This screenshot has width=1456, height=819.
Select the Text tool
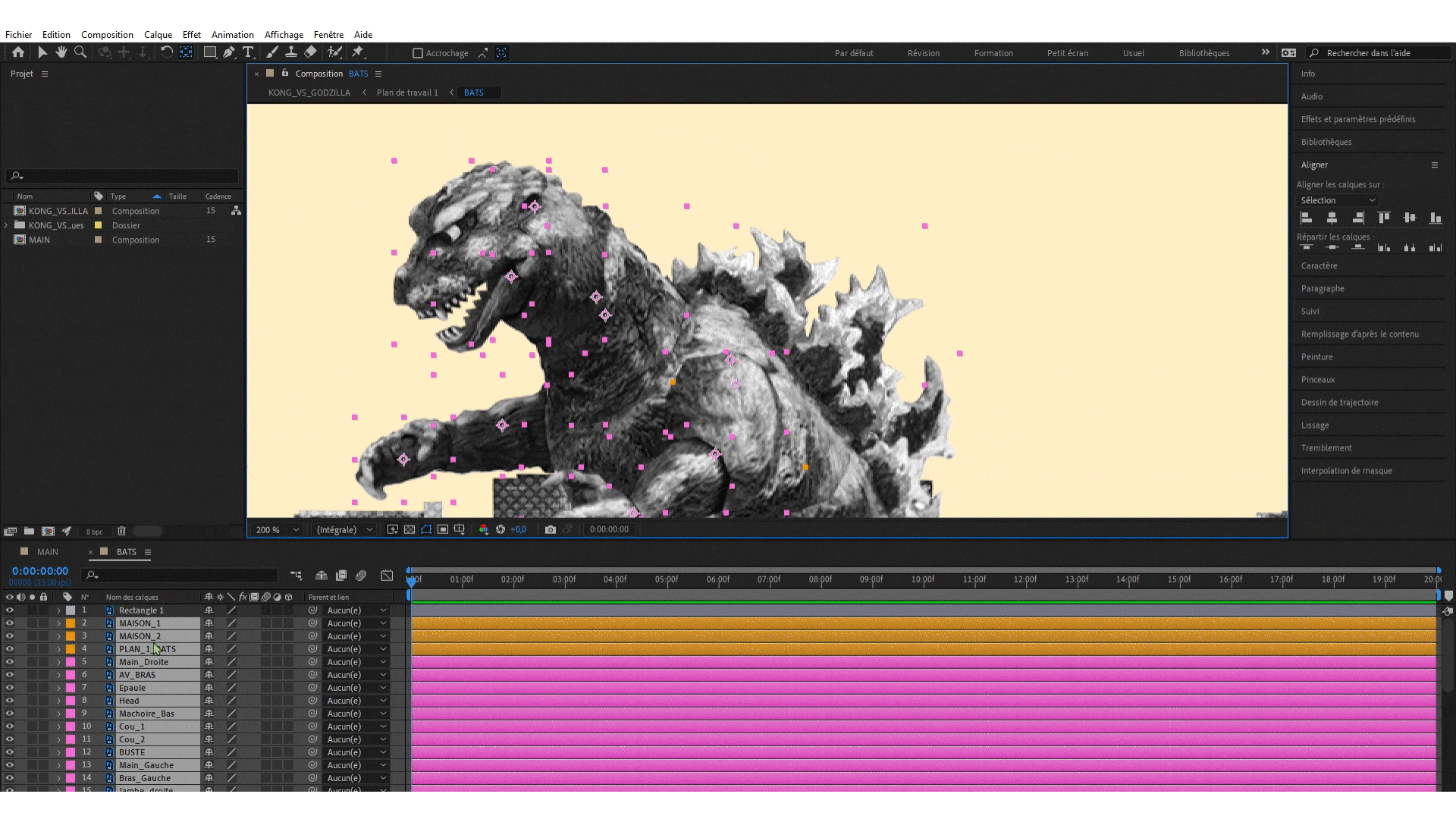coord(248,52)
